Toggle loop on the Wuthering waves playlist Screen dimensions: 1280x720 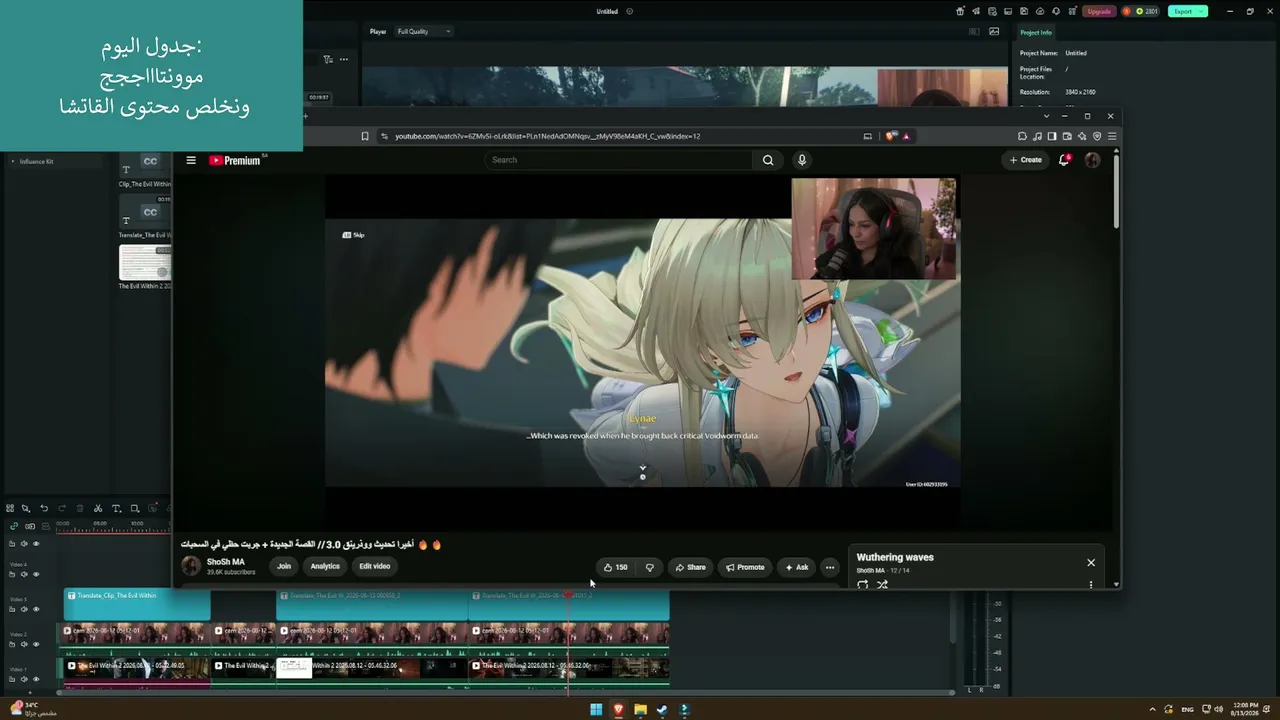tap(863, 585)
